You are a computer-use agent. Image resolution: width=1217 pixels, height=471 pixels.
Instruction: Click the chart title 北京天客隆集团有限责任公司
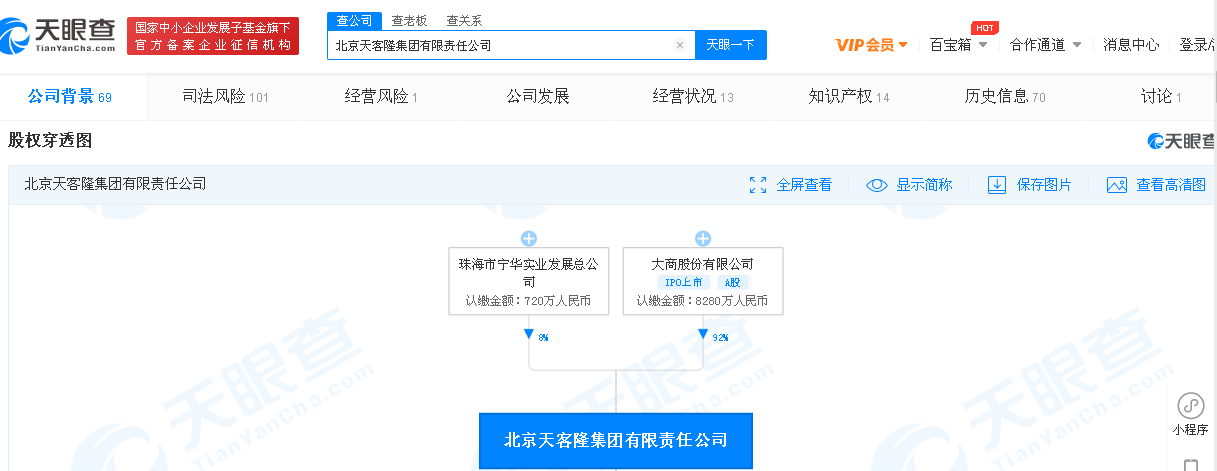(115, 184)
